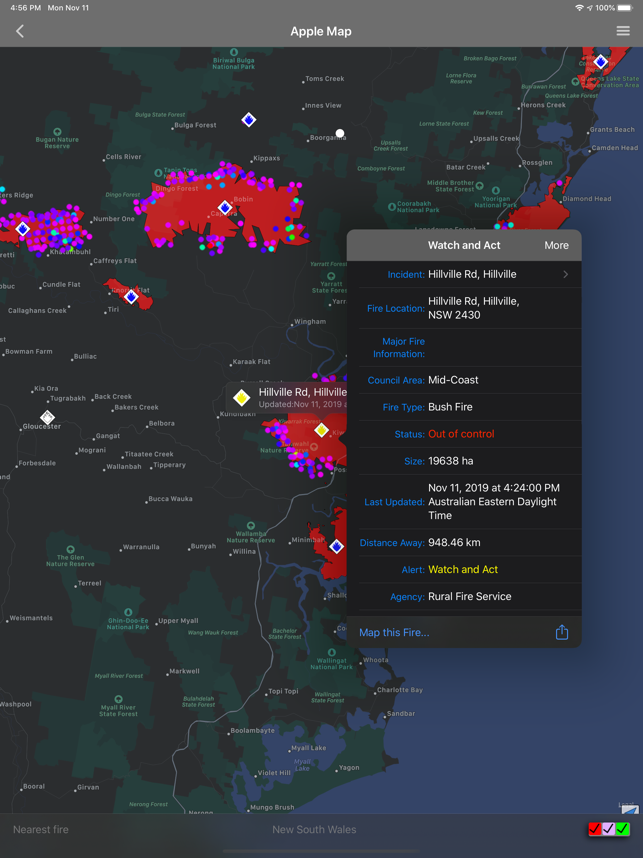Click Last Updated timestamp value
This screenshot has width=643, height=858.
494,501
